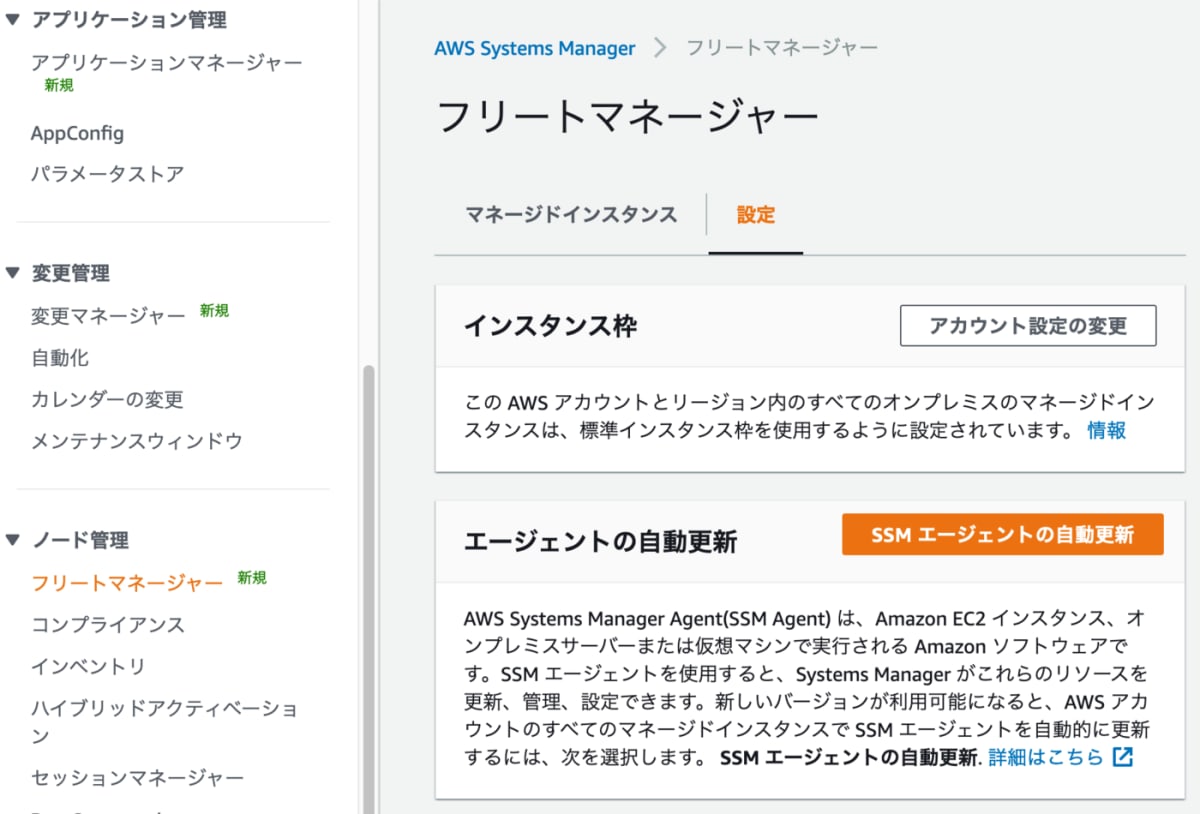Open メンテナンスウィンドウ in the sidebar
The height and width of the screenshot is (814, 1200).
click(137, 441)
